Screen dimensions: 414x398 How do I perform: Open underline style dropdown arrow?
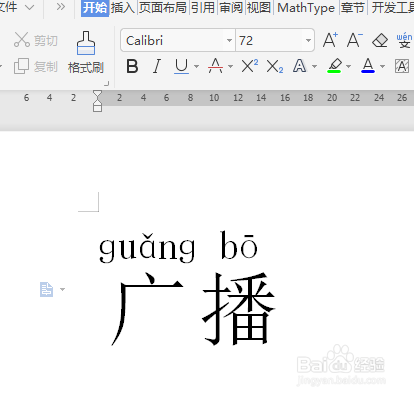(x=196, y=66)
